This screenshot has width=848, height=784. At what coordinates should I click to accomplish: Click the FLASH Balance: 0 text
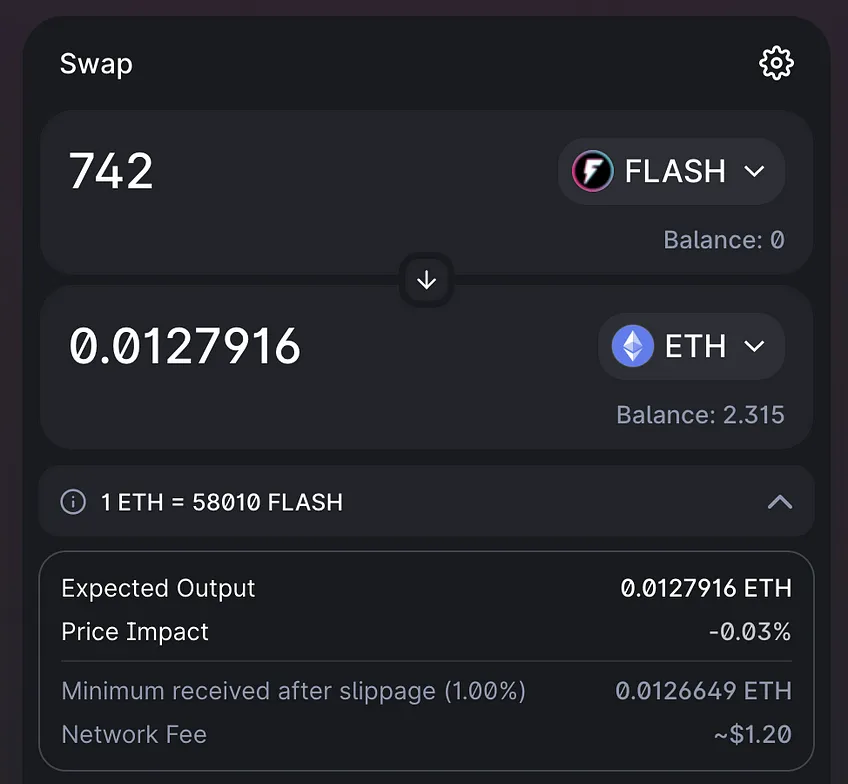coord(724,240)
